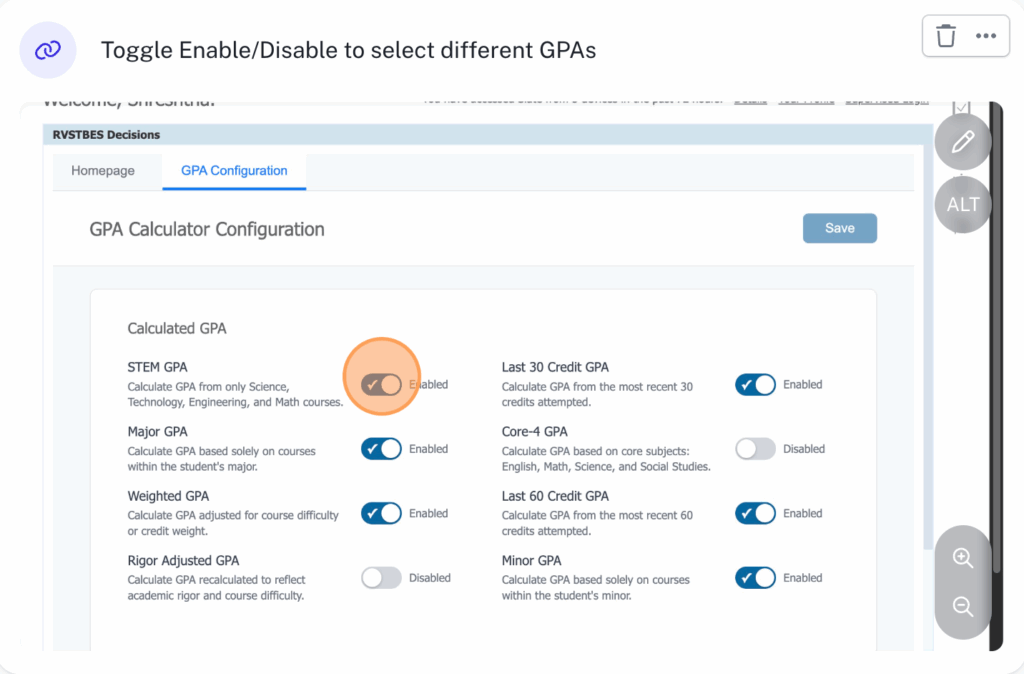This screenshot has width=1024, height=674.
Task: Switch to the Homepage tab
Action: pyautogui.click(x=103, y=171)
